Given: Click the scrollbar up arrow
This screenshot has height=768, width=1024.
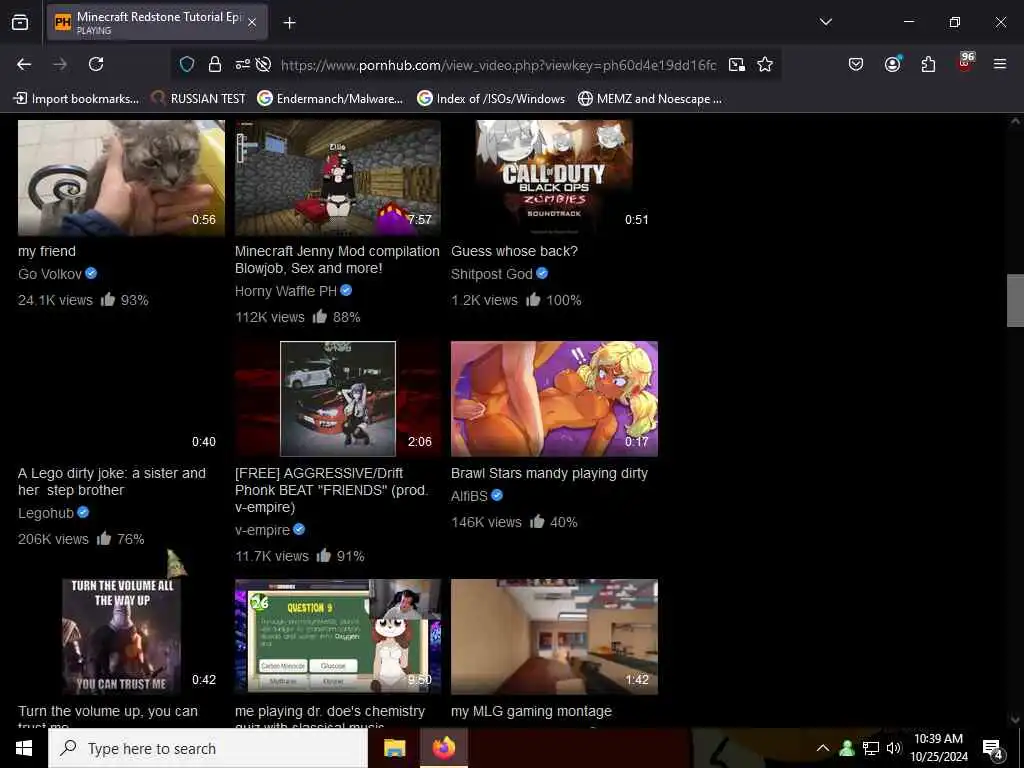Looking at the screenshot, I should [1015, 121].
